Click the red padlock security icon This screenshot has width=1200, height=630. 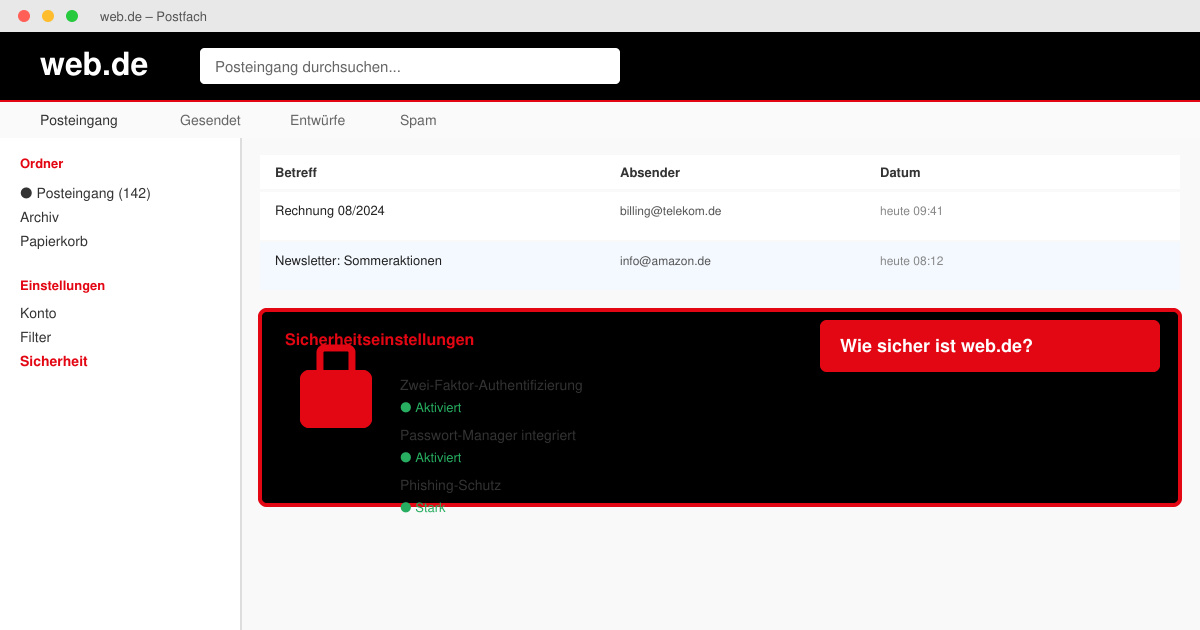click(336, 387)
